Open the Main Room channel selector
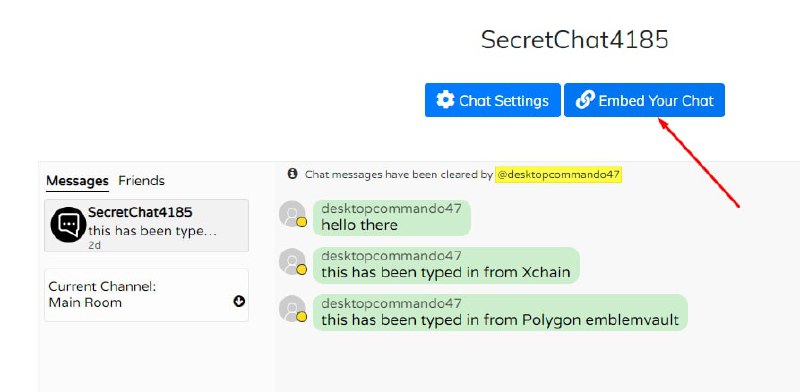800x392 pixels. (x=146, y=295)
